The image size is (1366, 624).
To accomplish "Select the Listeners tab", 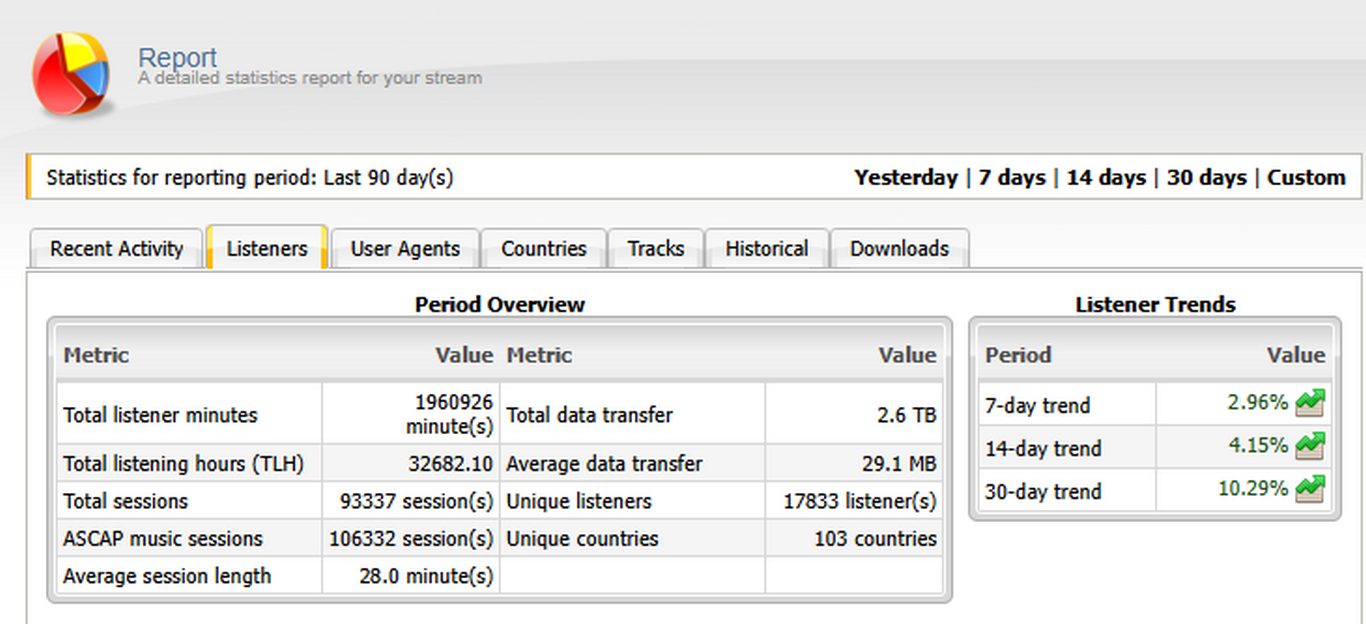I will pos(267,249).
